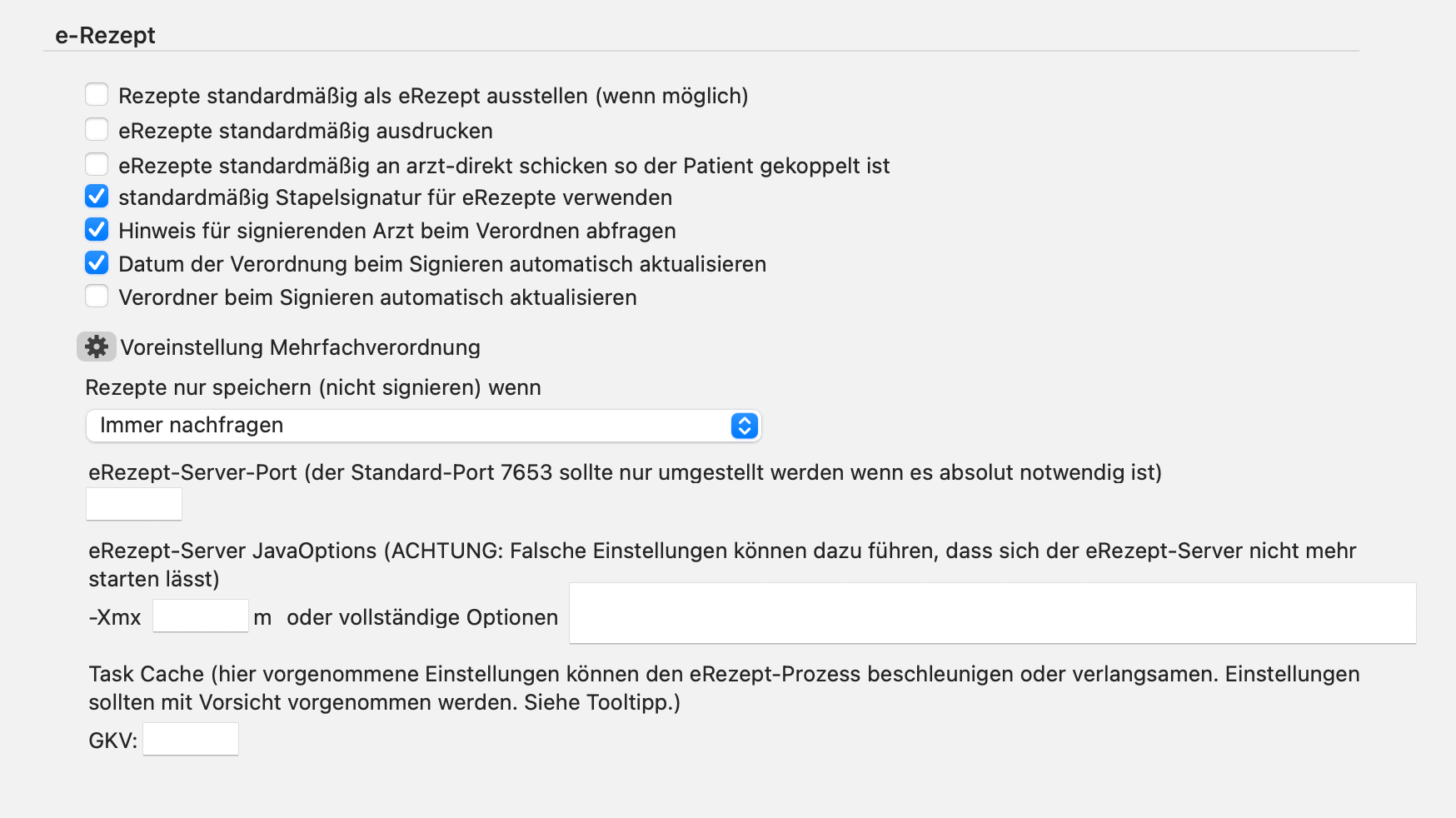Check eRezepte standardmäßig ausdrucken

point(97,130)
